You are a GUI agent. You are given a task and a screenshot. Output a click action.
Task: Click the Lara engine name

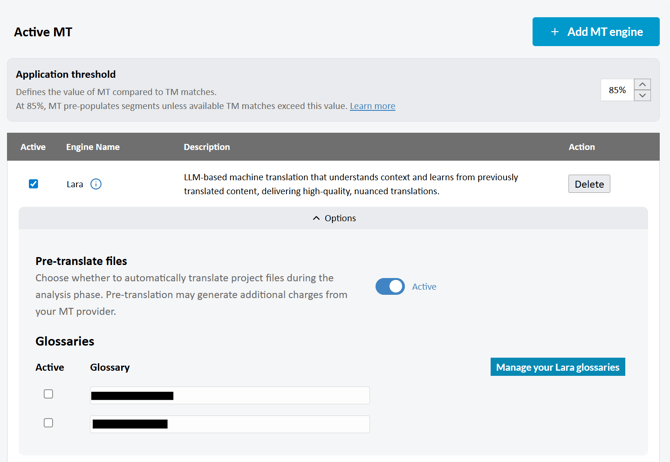coord(75,184)
